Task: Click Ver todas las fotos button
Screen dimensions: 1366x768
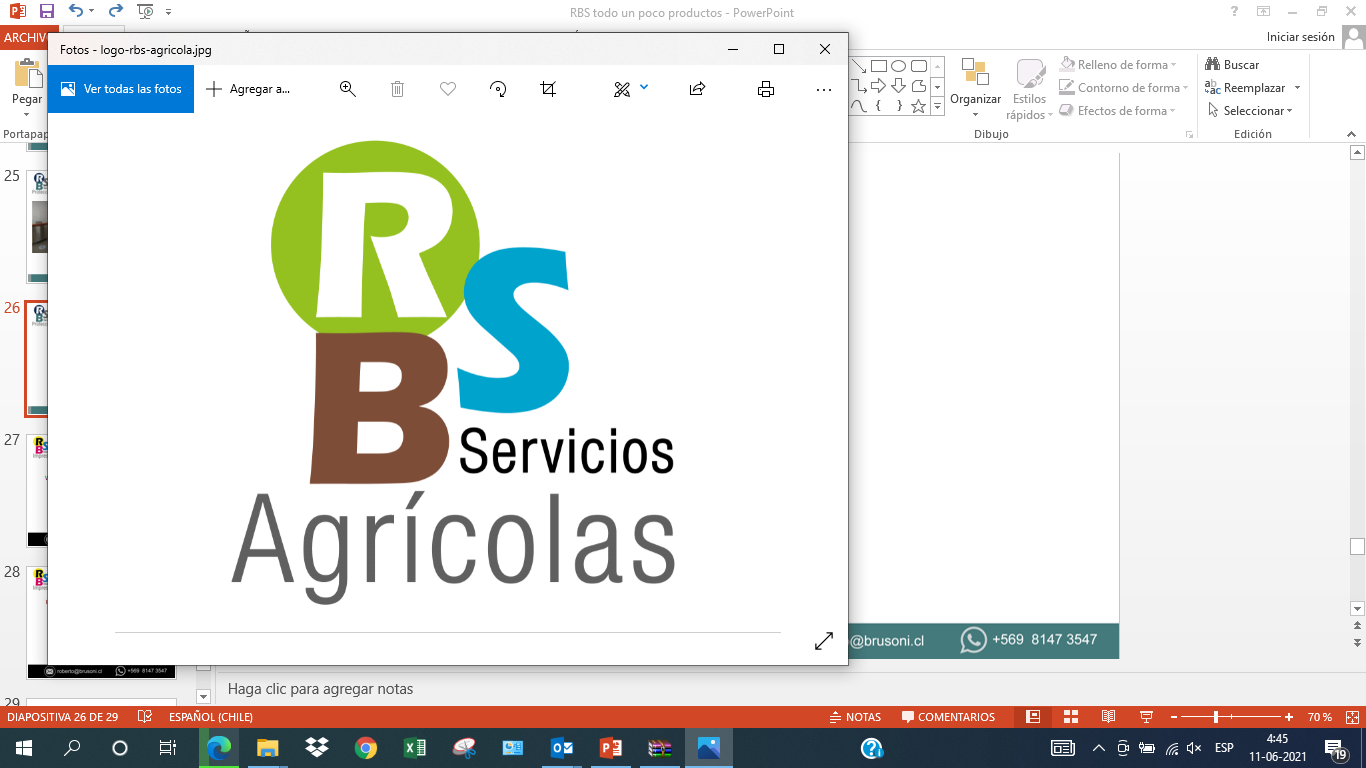Action: click(121, 89)
